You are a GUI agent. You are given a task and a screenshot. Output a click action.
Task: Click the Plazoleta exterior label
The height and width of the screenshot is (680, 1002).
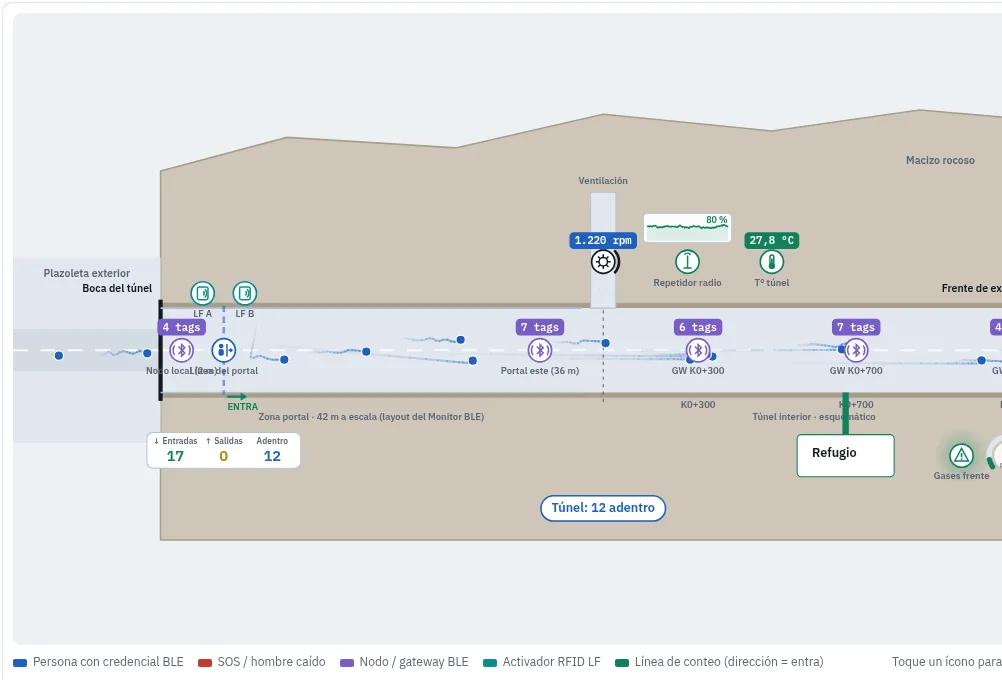click(x=87, y=273)
